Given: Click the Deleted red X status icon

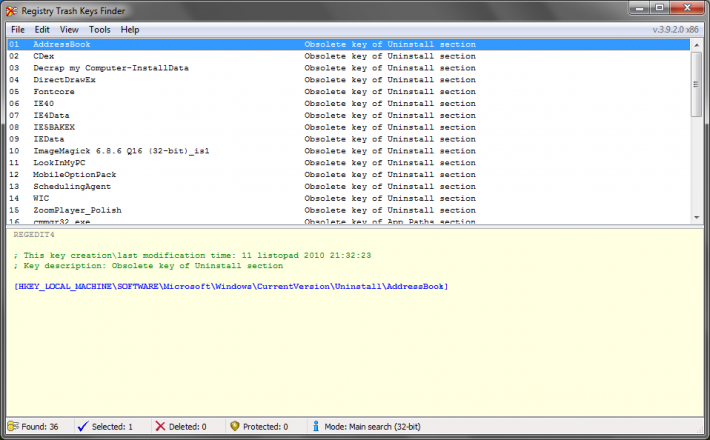Looking at the screenshot, I should coord(160,426).
